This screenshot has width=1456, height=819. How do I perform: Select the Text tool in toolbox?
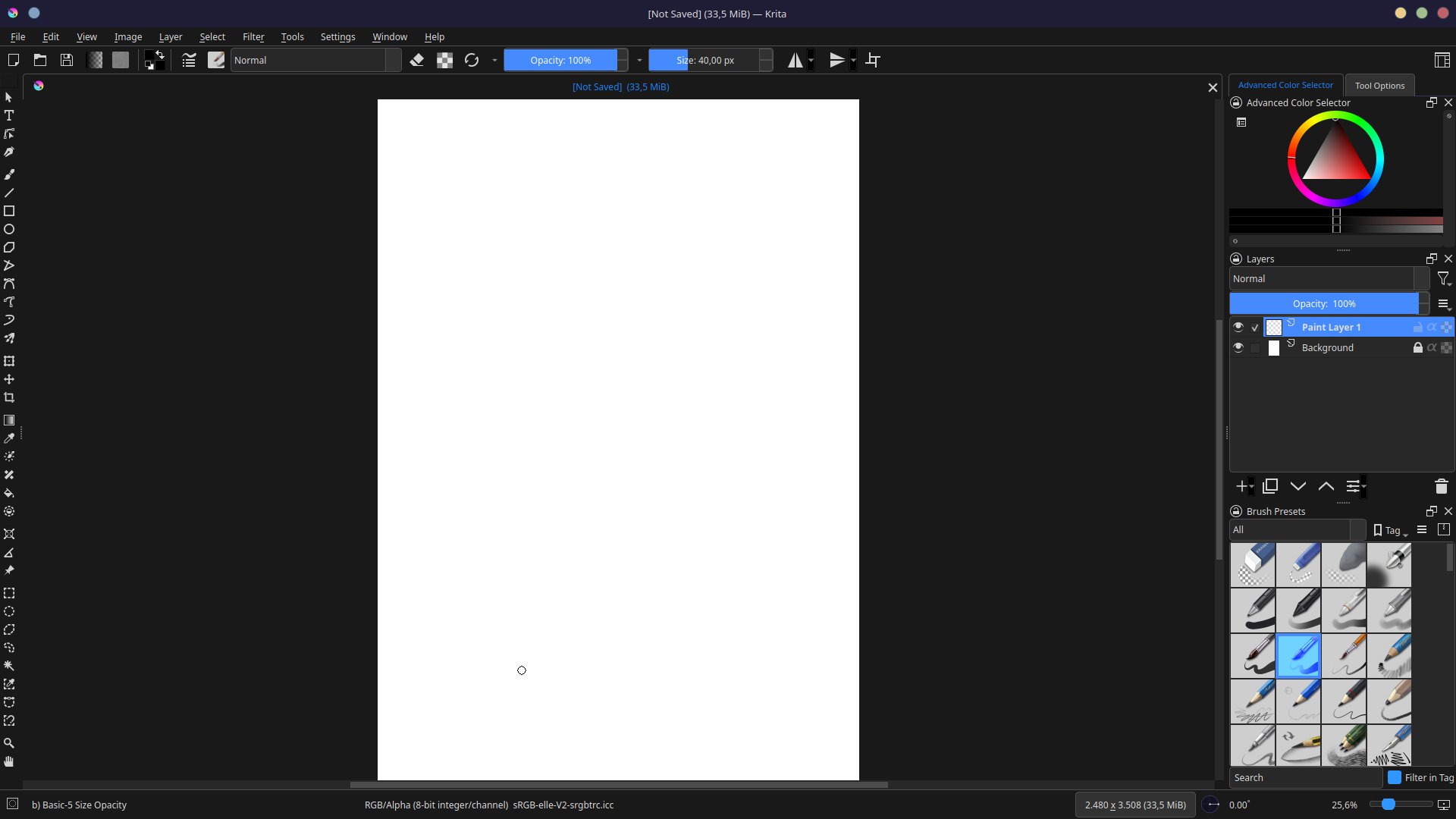(9, 116)
